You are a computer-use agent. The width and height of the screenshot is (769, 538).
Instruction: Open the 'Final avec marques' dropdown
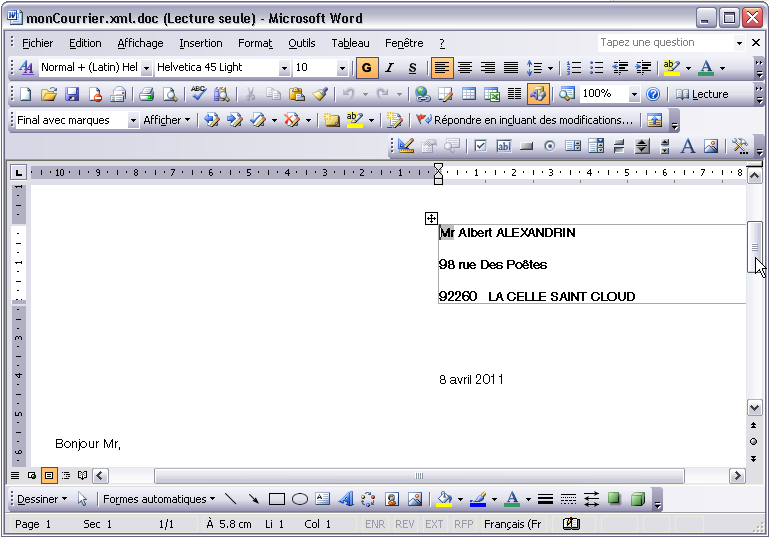point(133,120)
